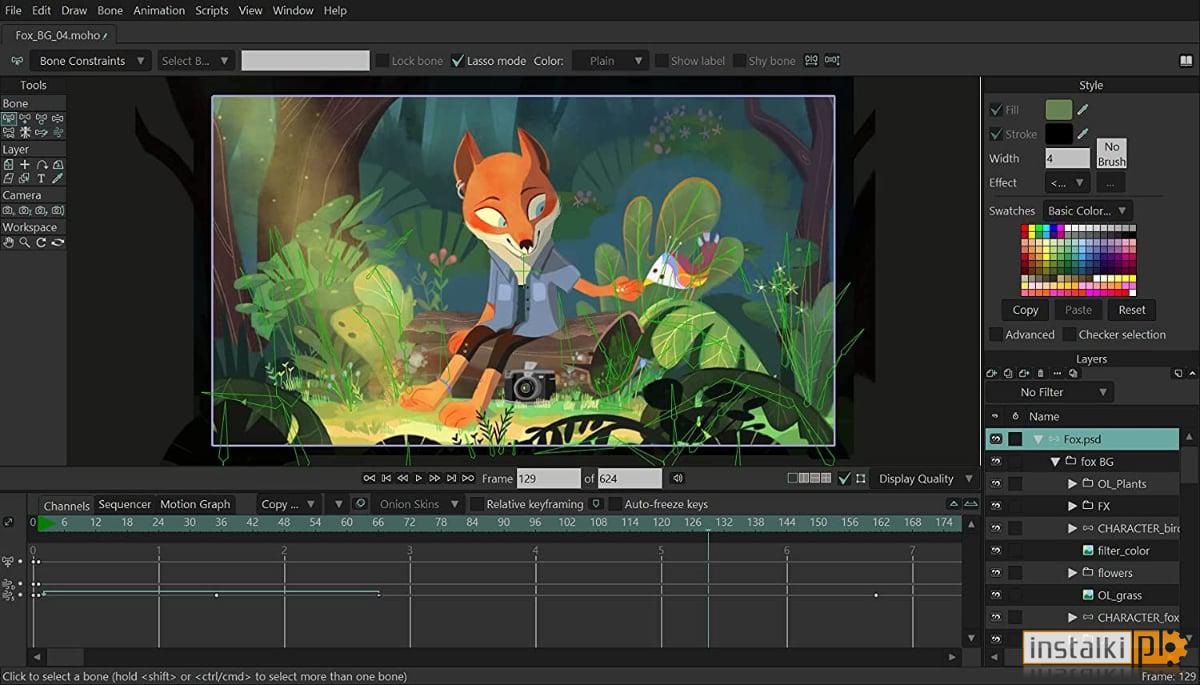The width and height of the screenshot is (1200, 685).
Task: Click the No Brush button
Action: [x=1111, y=154]
